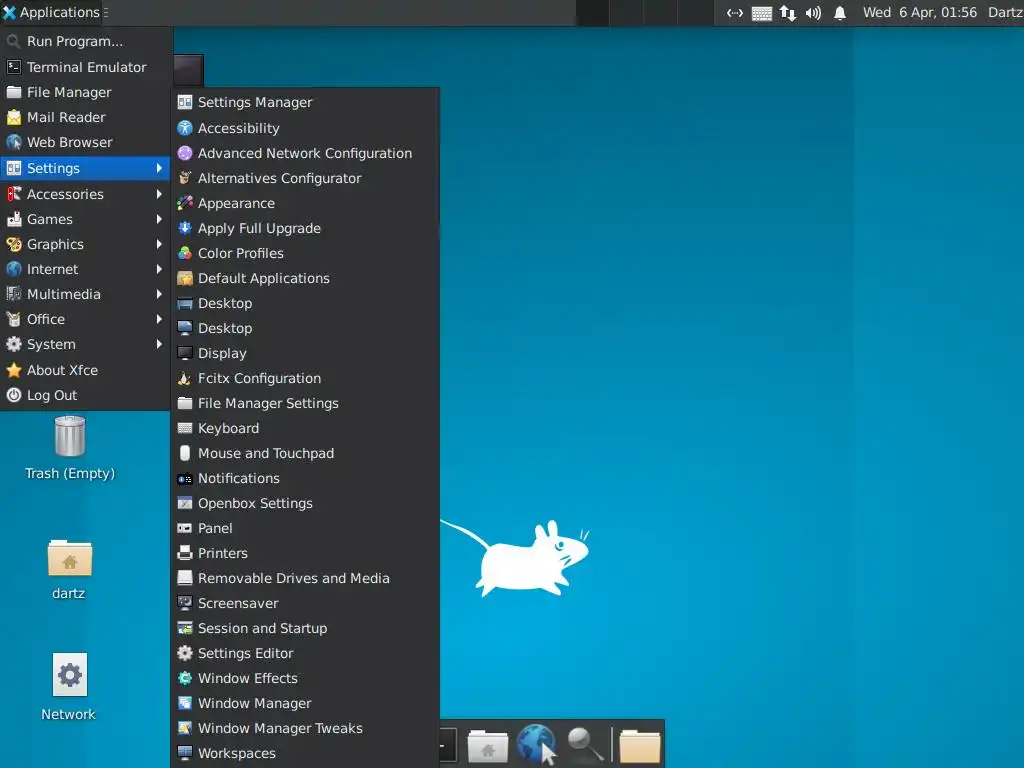
Task: Select Removable Drives and Media
Action: (305, 578)
